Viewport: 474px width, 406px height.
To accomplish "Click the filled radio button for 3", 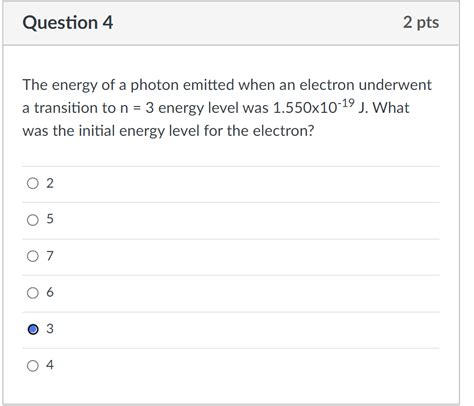I will click(x=33, y=329).
